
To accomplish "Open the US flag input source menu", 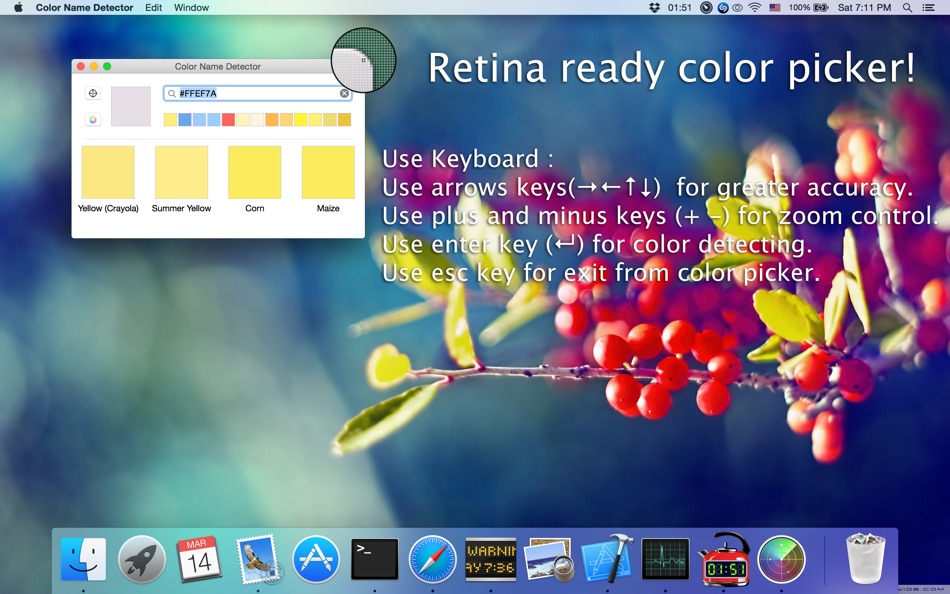I will (x=775, y=7).
